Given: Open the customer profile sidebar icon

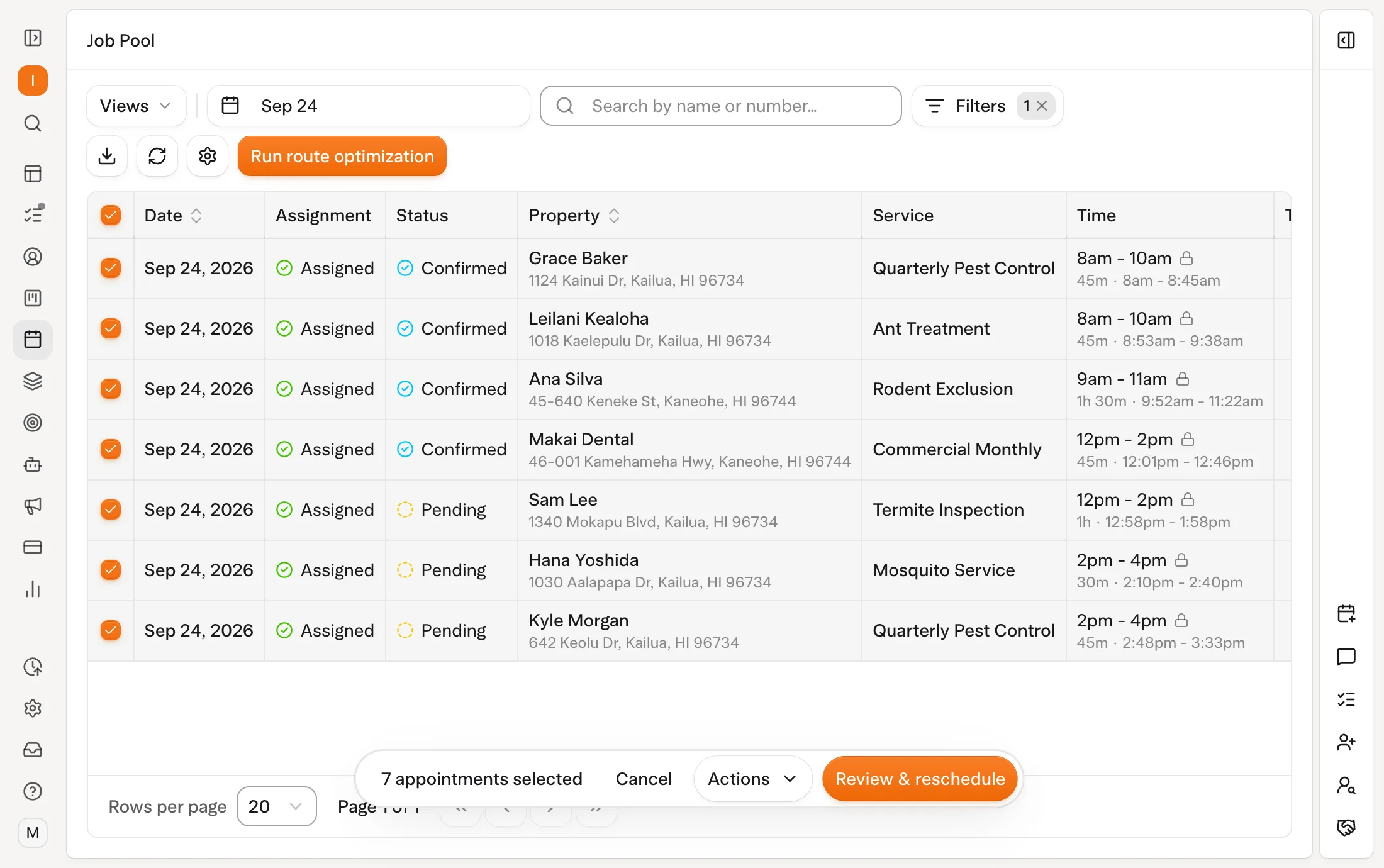Looking at the screenshot, I should pos(33,257).
